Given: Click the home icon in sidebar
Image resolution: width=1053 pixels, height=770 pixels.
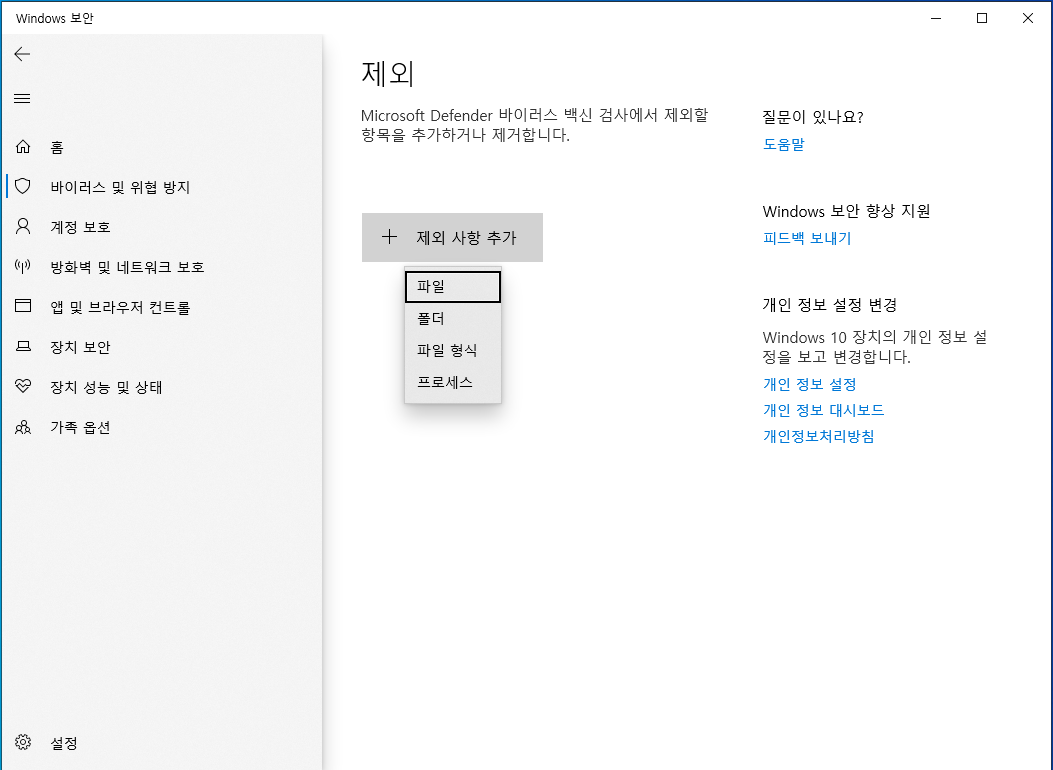Looking at the screenshot, I should click(23, 146).
